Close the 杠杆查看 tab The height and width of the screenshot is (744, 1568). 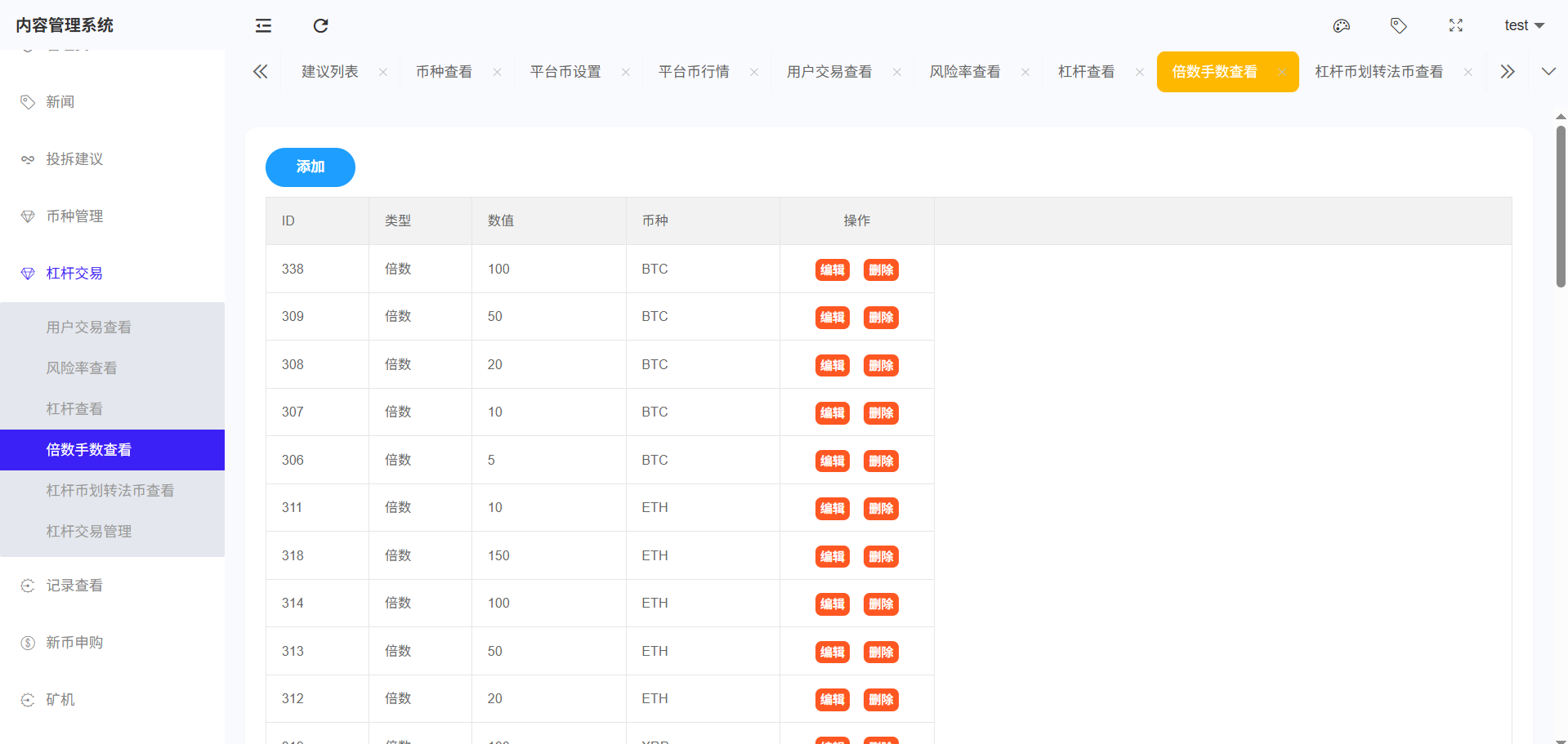(1139, 72)
